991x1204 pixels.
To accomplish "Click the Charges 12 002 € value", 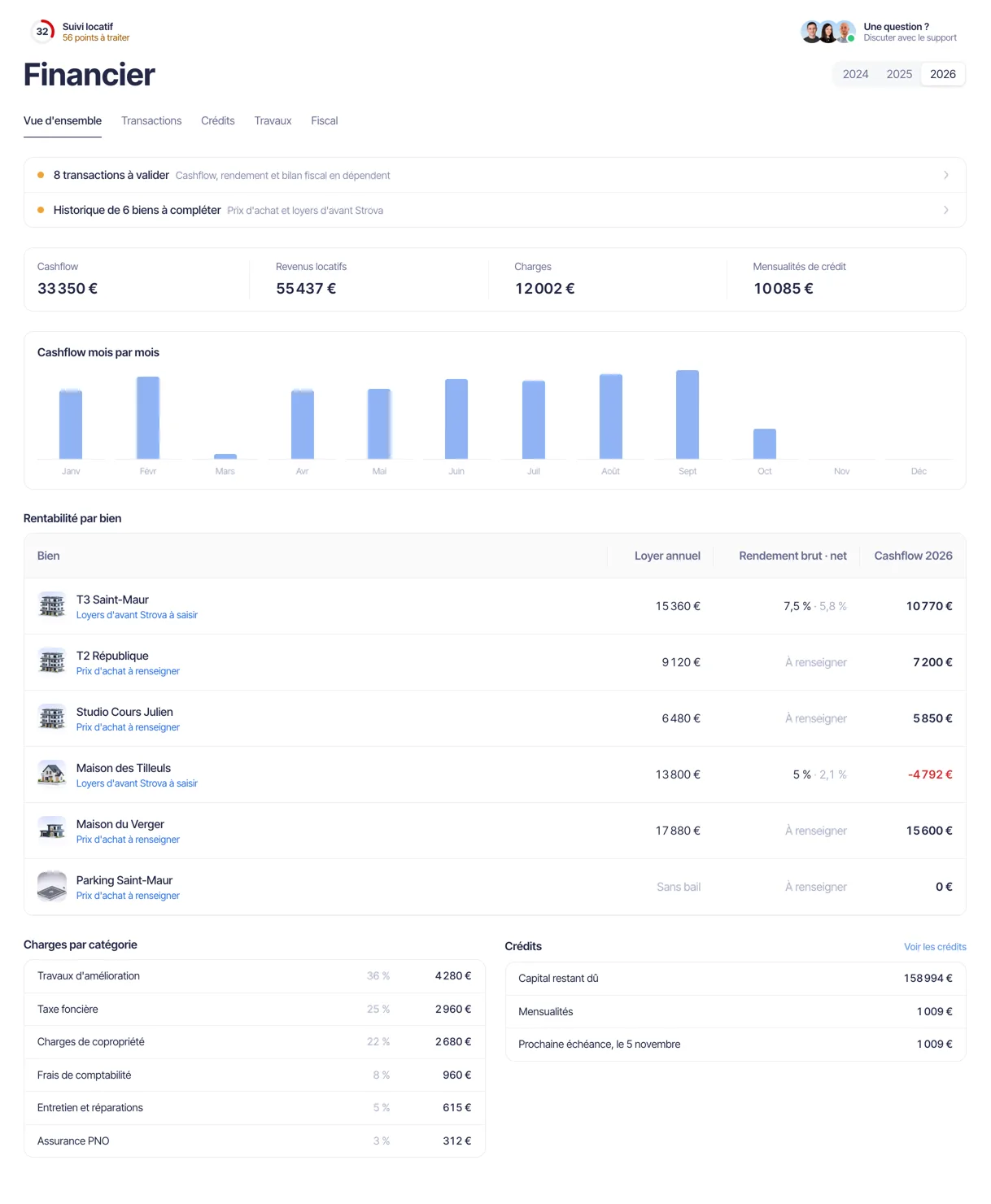I will (544, 289).
